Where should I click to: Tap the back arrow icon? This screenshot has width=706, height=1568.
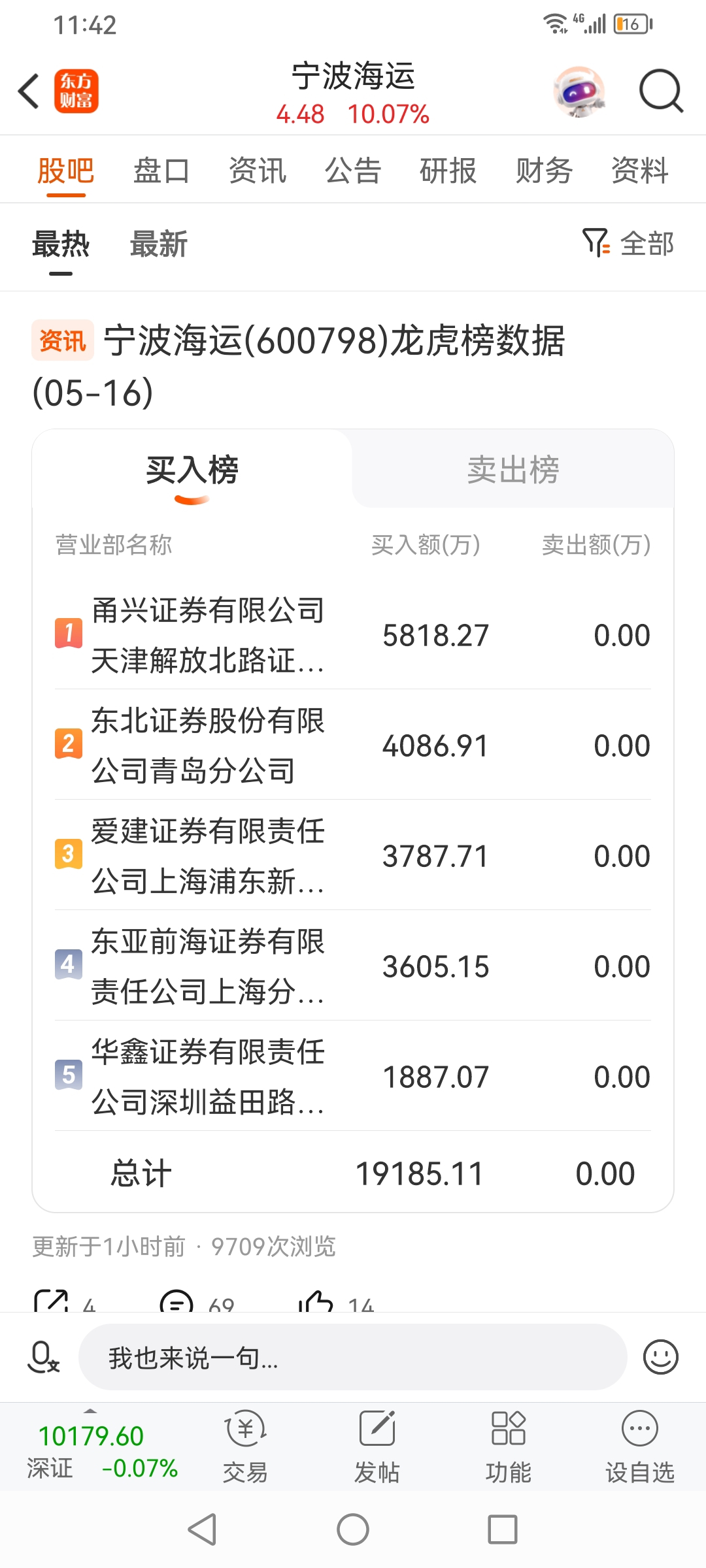click(x=29, y=91)
